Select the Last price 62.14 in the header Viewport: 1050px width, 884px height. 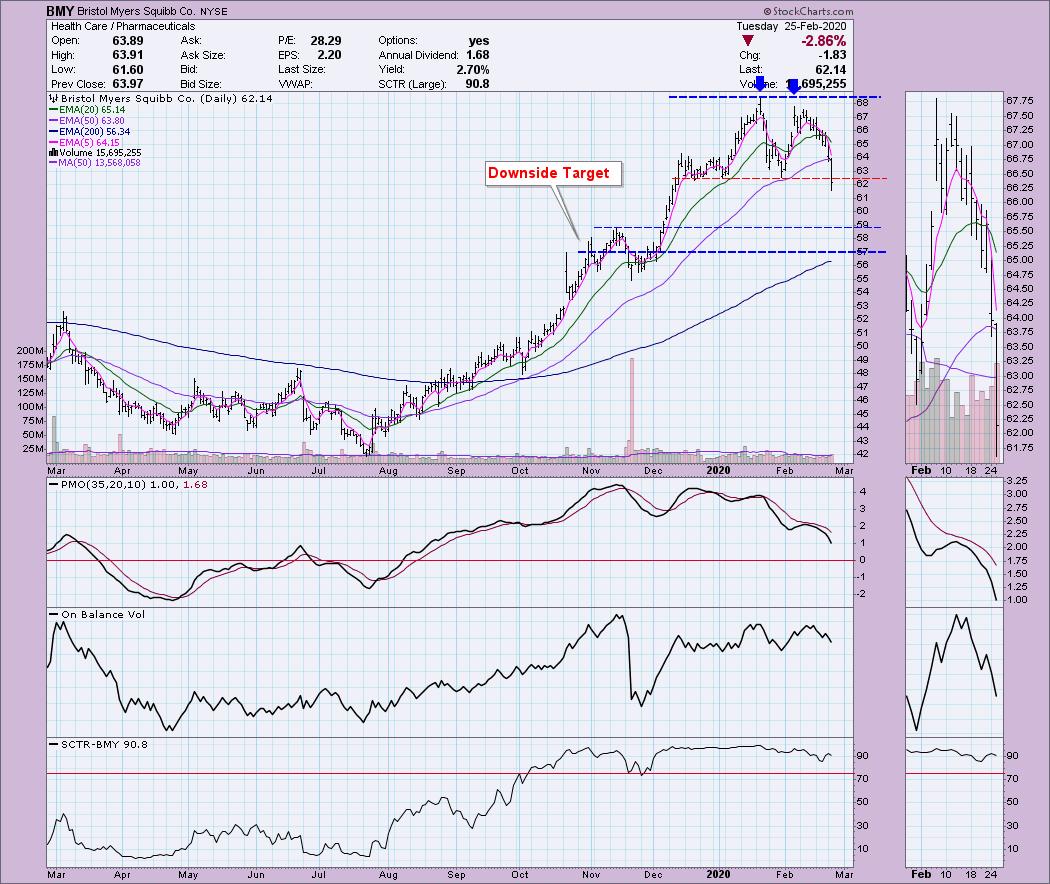(831, 70)
